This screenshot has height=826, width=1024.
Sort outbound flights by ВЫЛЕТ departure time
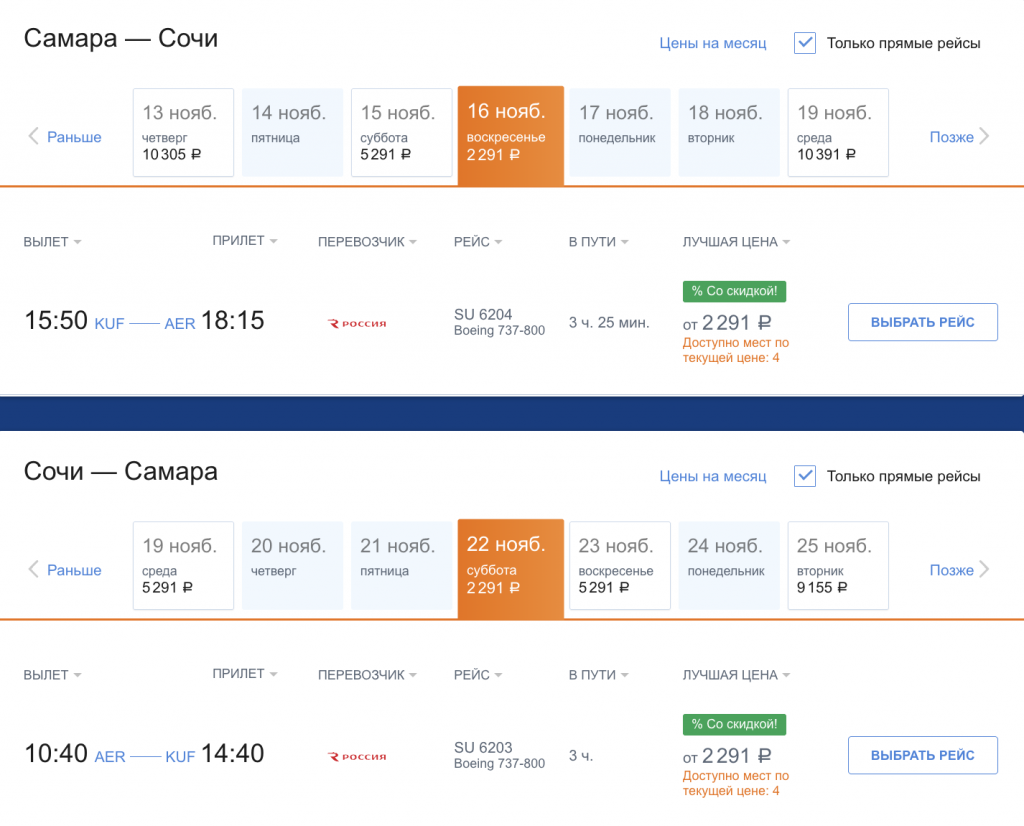point(52,242)
